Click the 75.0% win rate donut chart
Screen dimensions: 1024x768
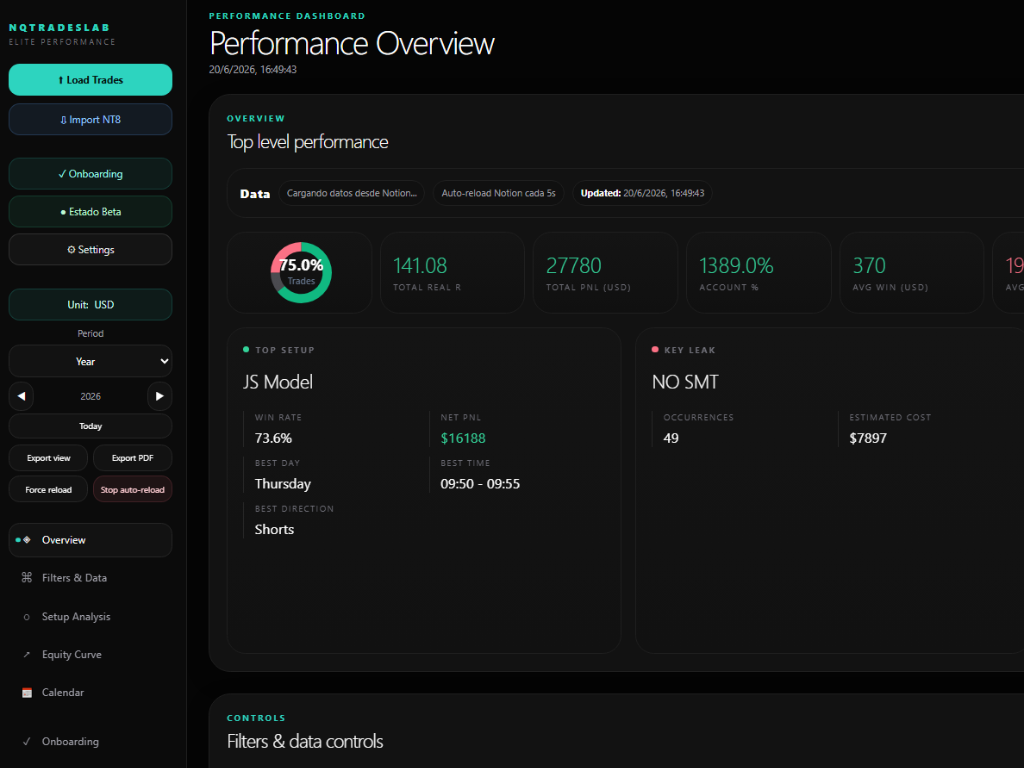click(301, 272)
